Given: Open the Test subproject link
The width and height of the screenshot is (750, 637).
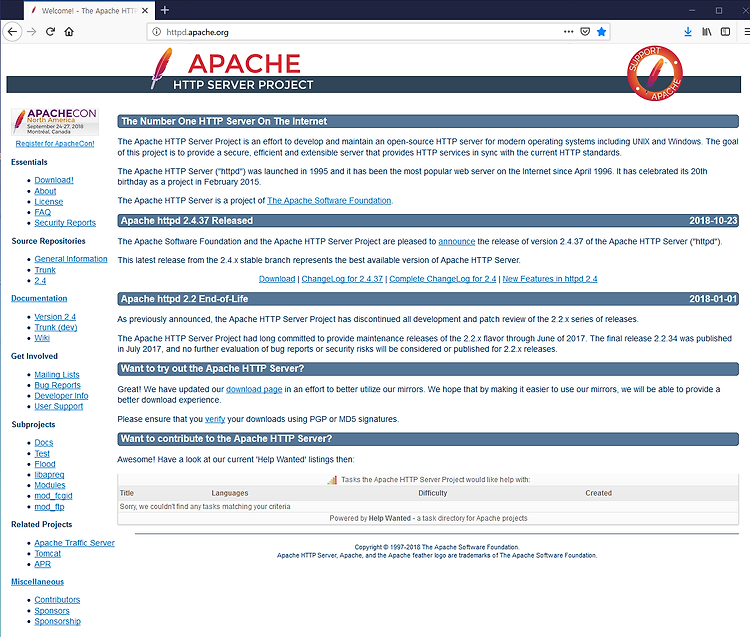Looking at the screenshot, I should (42, 454).
